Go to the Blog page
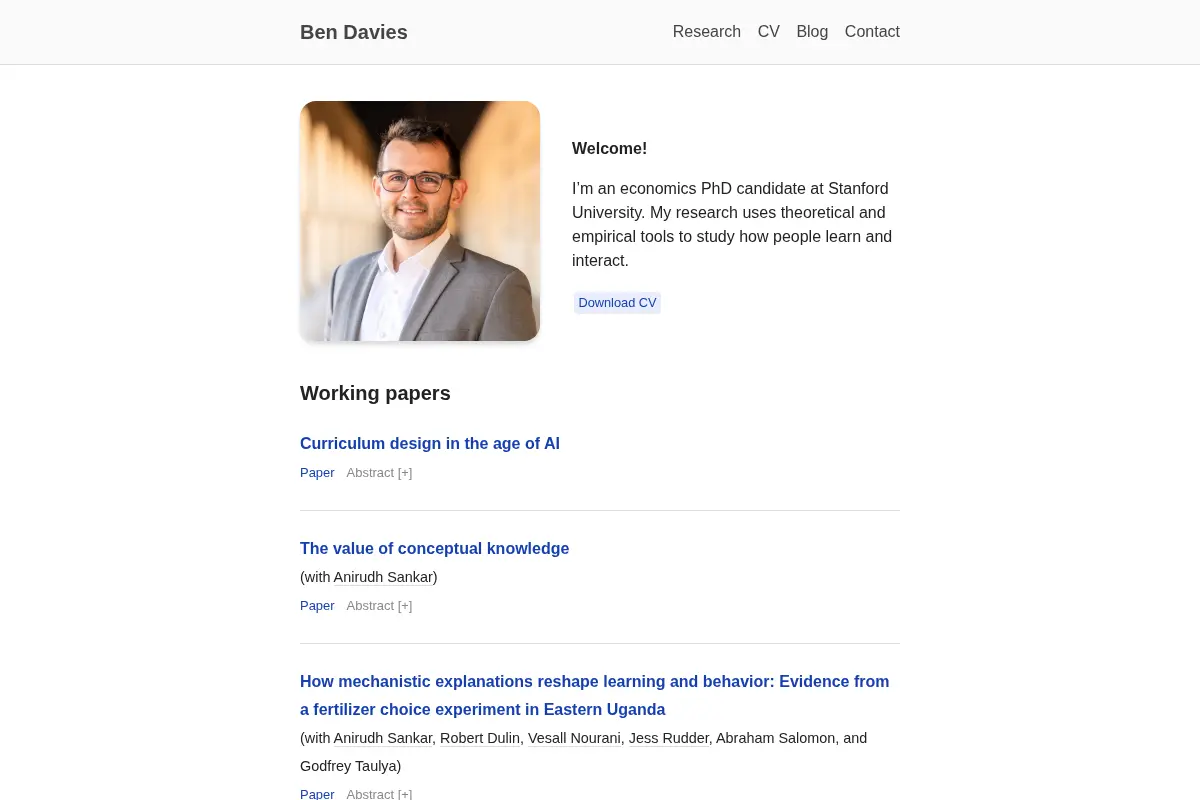 [812, 32]
